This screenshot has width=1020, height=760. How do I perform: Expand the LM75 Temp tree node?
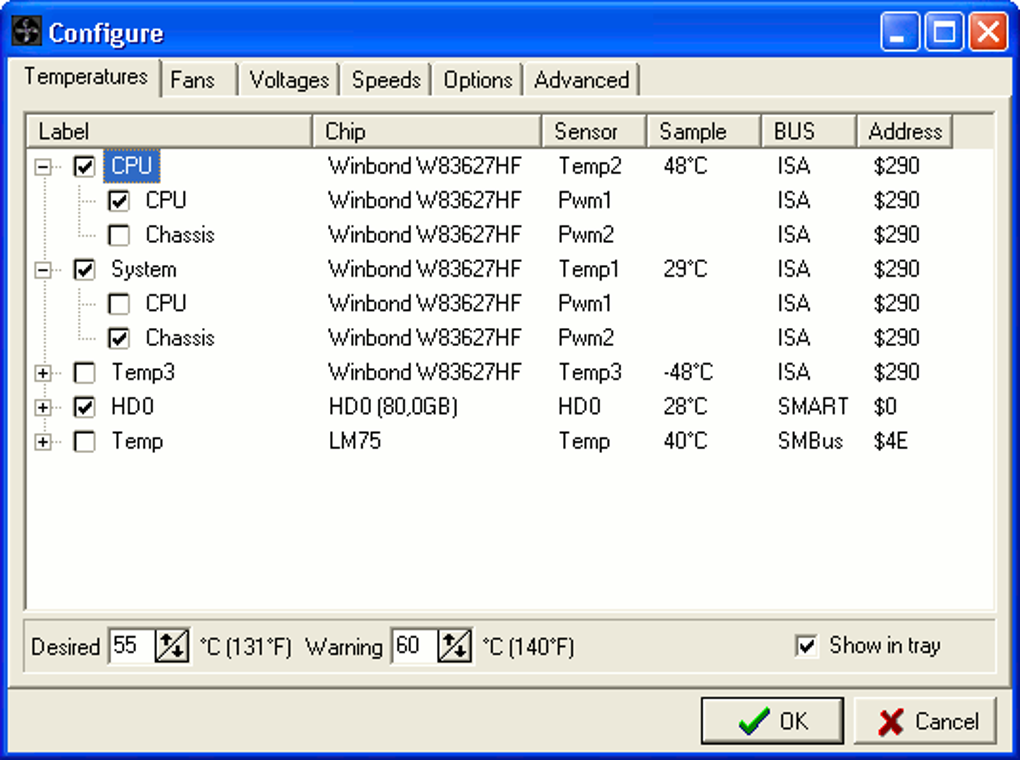(43, 442)
